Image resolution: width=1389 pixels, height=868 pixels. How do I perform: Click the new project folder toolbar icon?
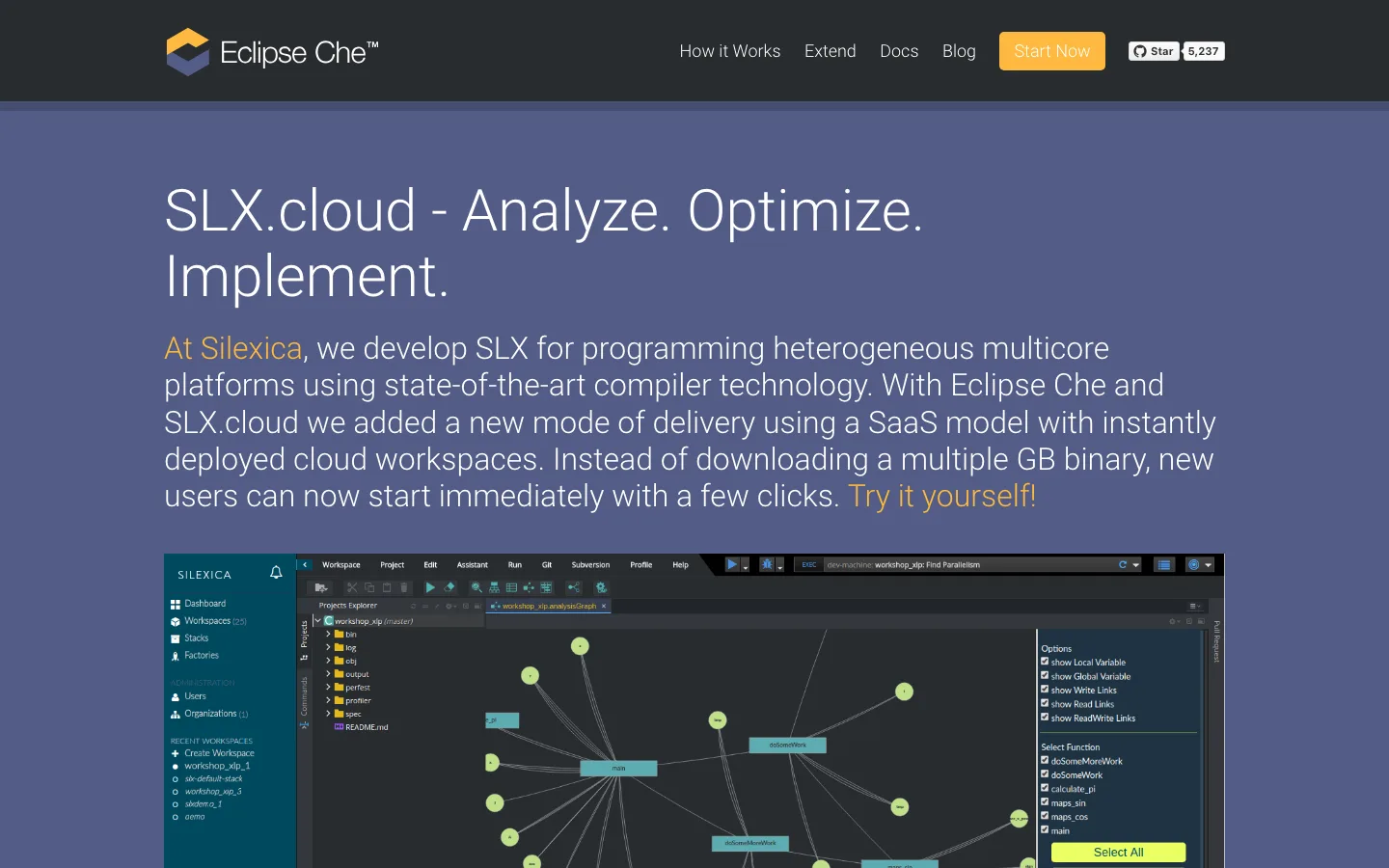click(x=320, y=587)
